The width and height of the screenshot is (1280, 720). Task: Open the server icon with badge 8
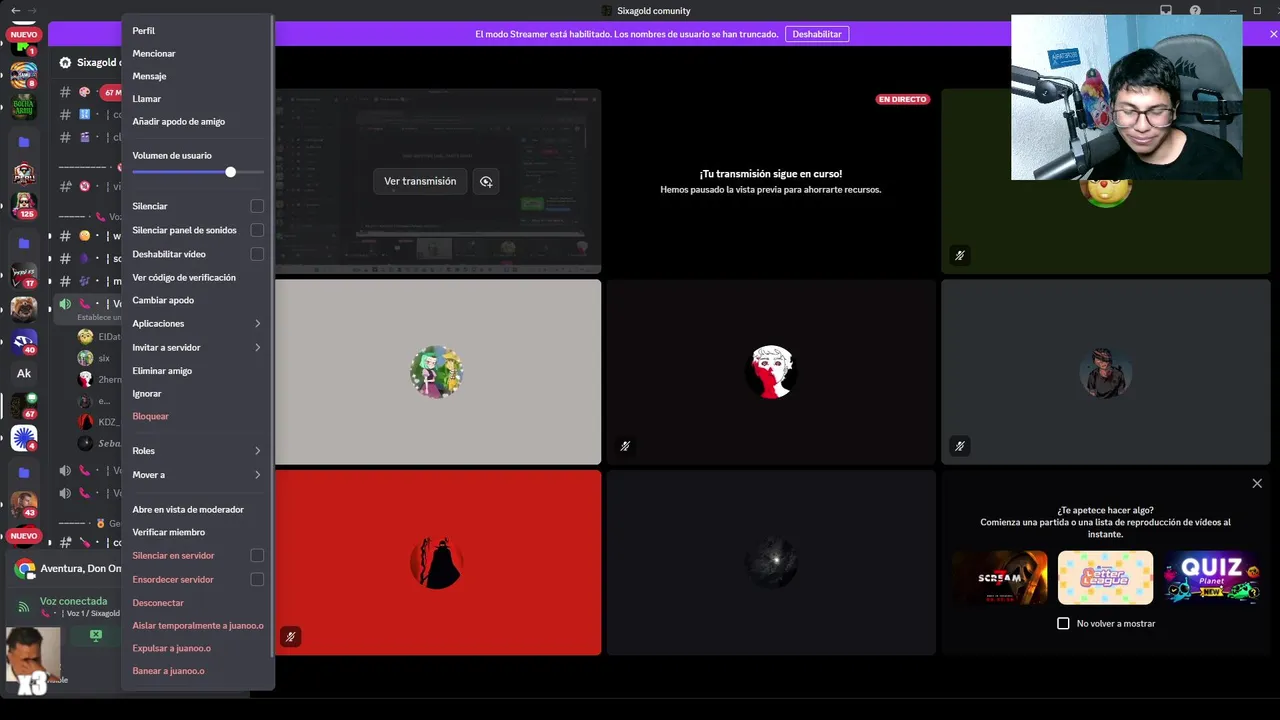point(24,75)
